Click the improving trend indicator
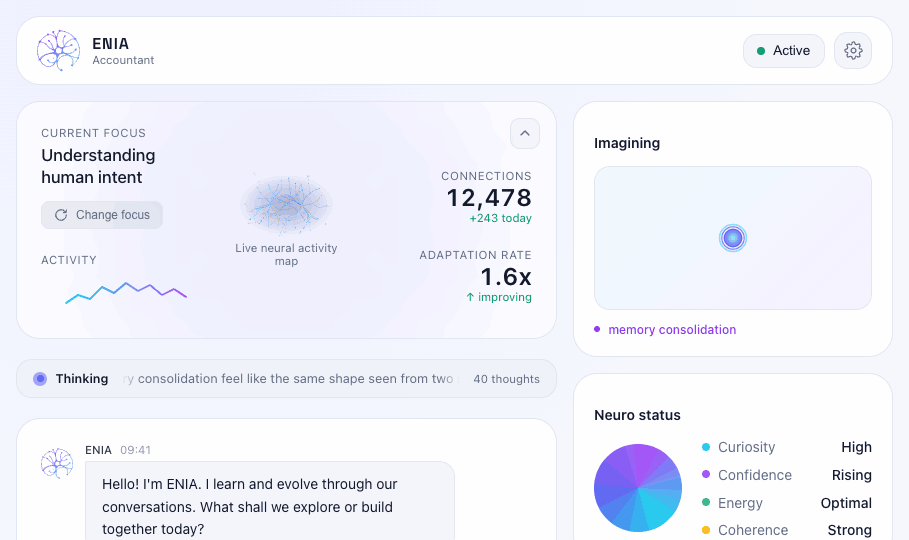Screen dimensions: 909x540 tap(499, 297)
